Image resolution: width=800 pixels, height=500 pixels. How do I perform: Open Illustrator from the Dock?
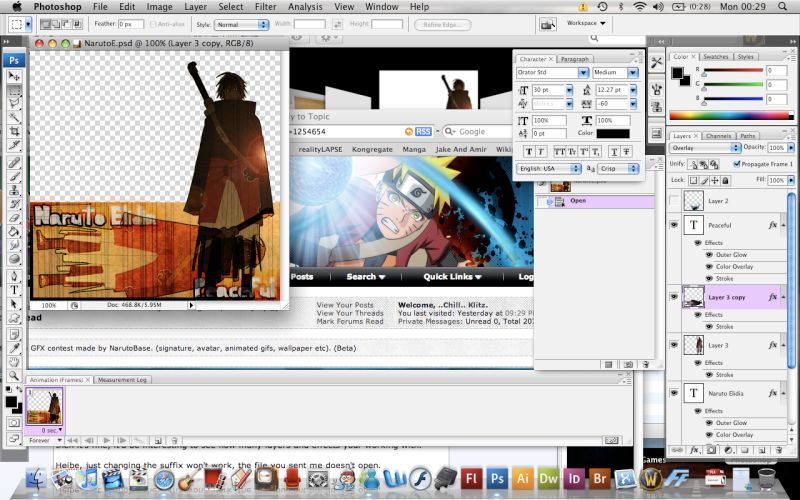tap(522, 479)
